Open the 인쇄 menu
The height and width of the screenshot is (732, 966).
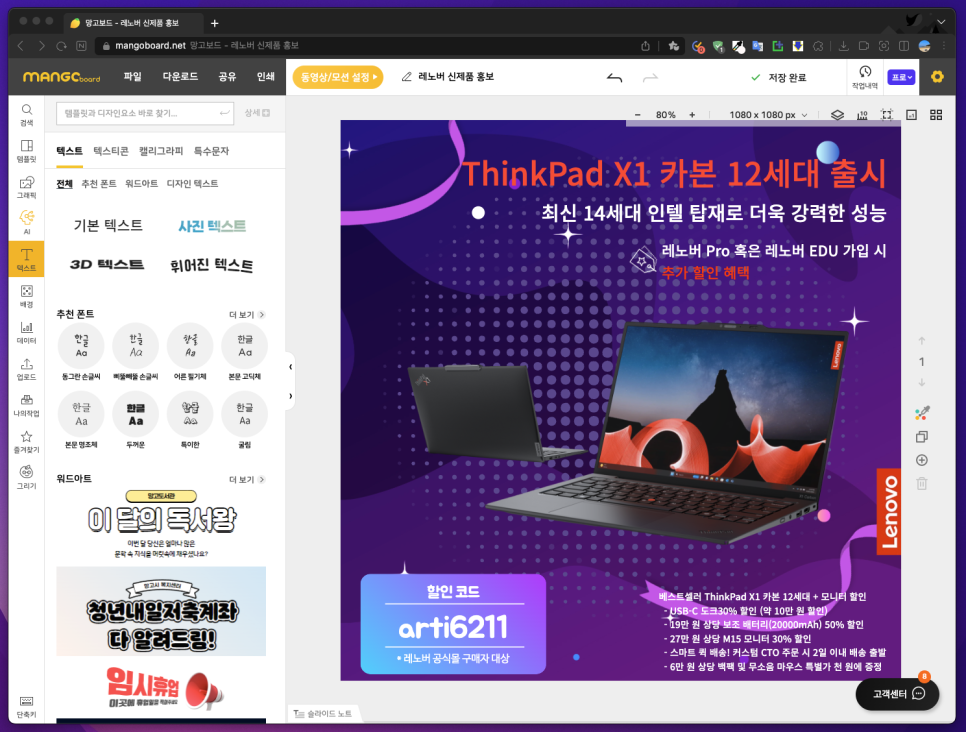[x=266, y=76]
